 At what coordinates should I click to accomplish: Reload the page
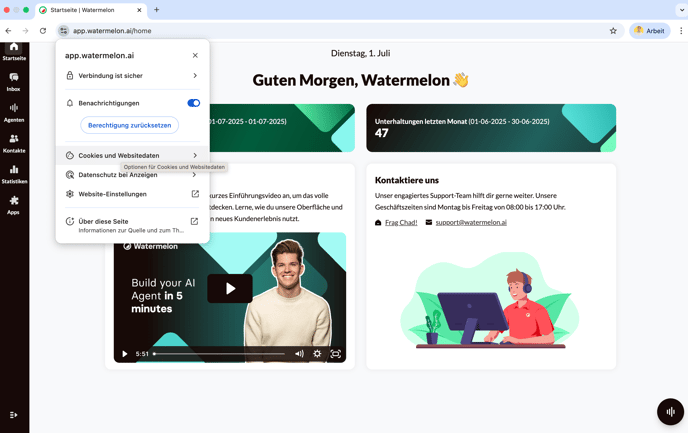pos(43,31)
